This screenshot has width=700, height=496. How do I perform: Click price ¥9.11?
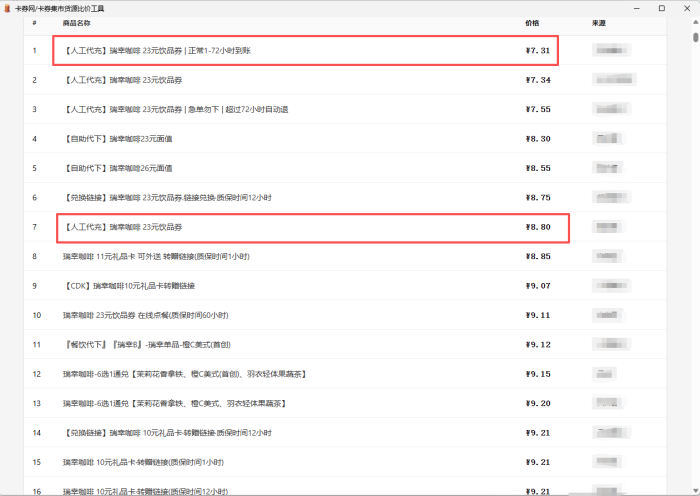click(x=538, y=315)
